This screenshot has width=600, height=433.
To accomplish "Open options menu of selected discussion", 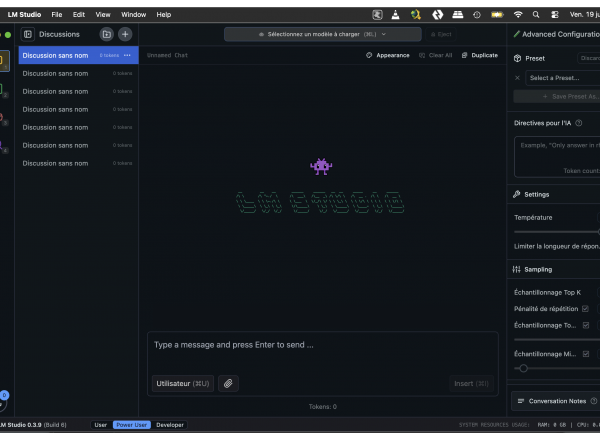I will click(127, 55).
